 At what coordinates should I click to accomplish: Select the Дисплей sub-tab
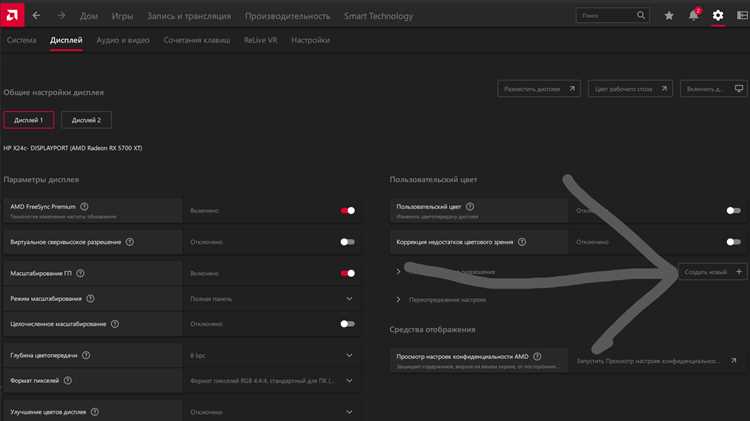[66, 41]
